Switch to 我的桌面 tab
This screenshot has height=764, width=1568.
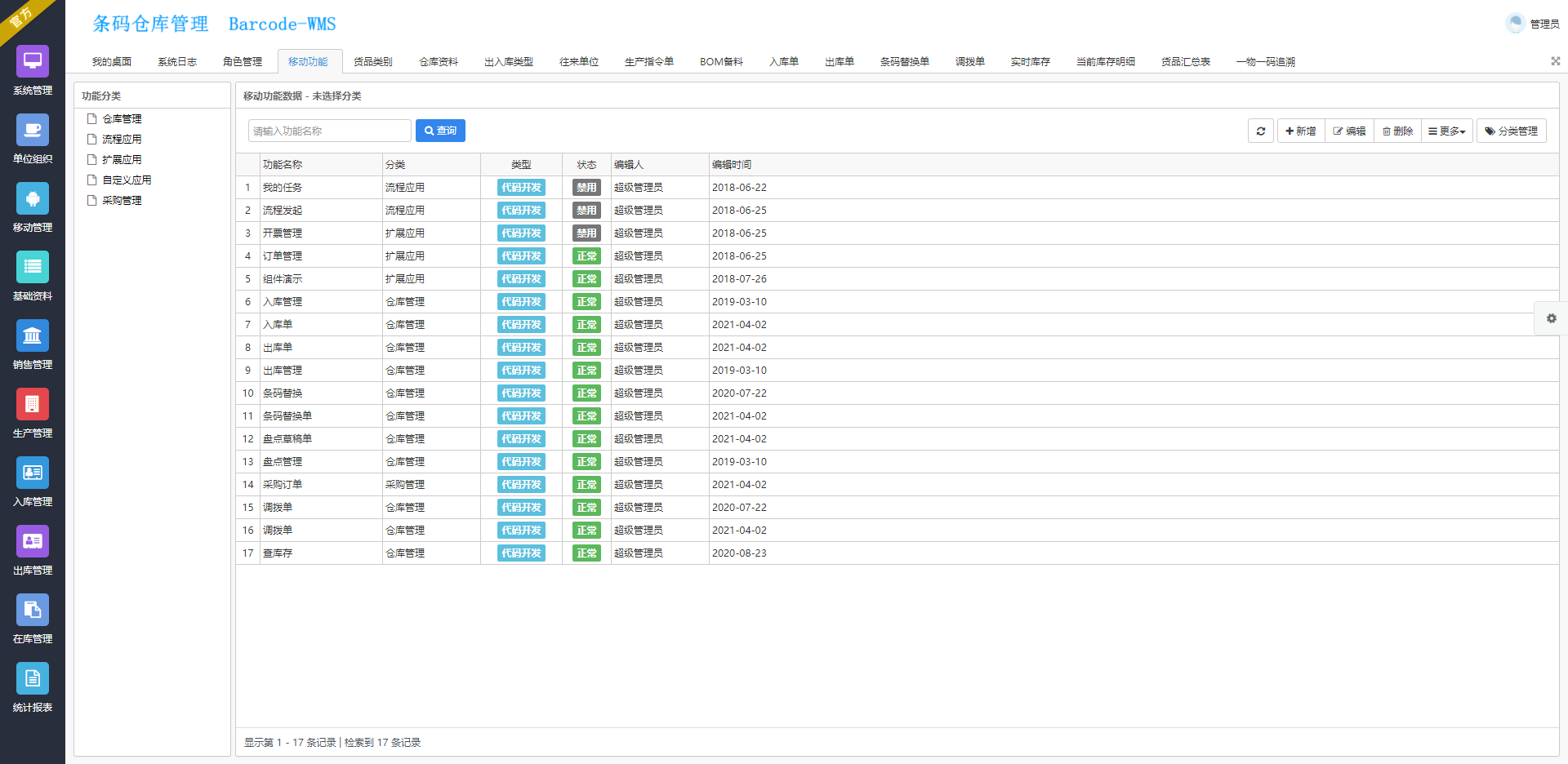pos(112,62)
